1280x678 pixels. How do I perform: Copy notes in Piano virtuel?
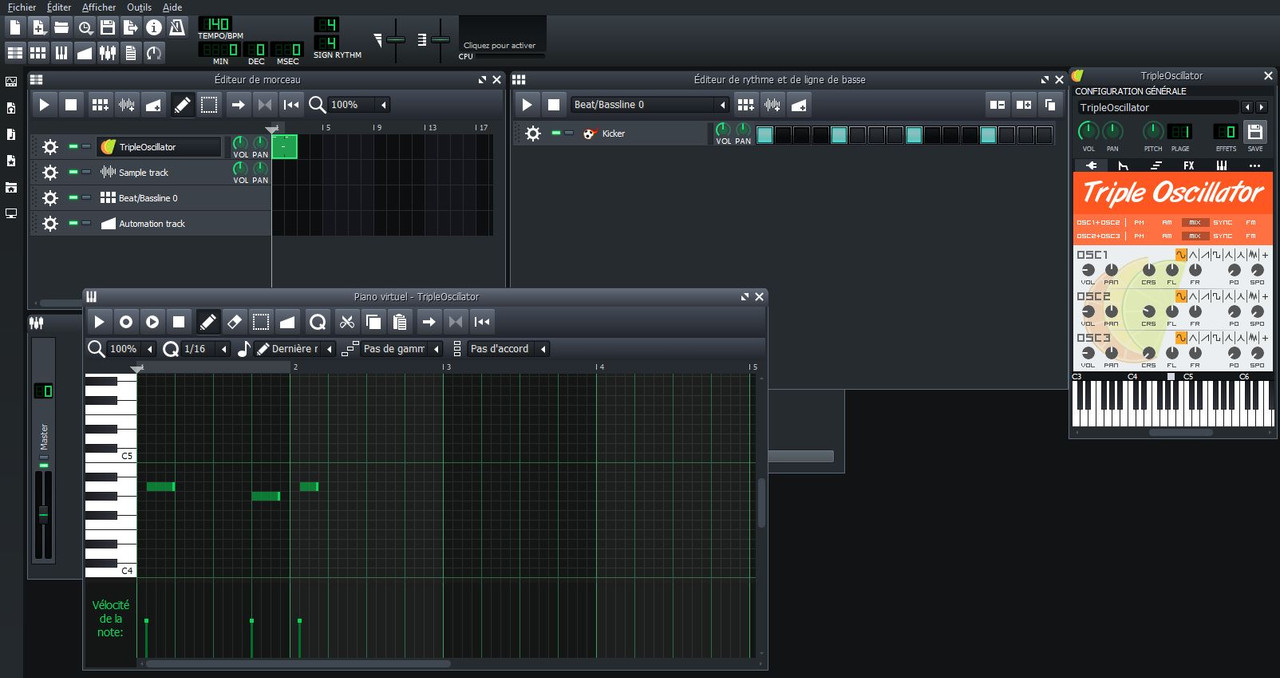coord(373,321)
